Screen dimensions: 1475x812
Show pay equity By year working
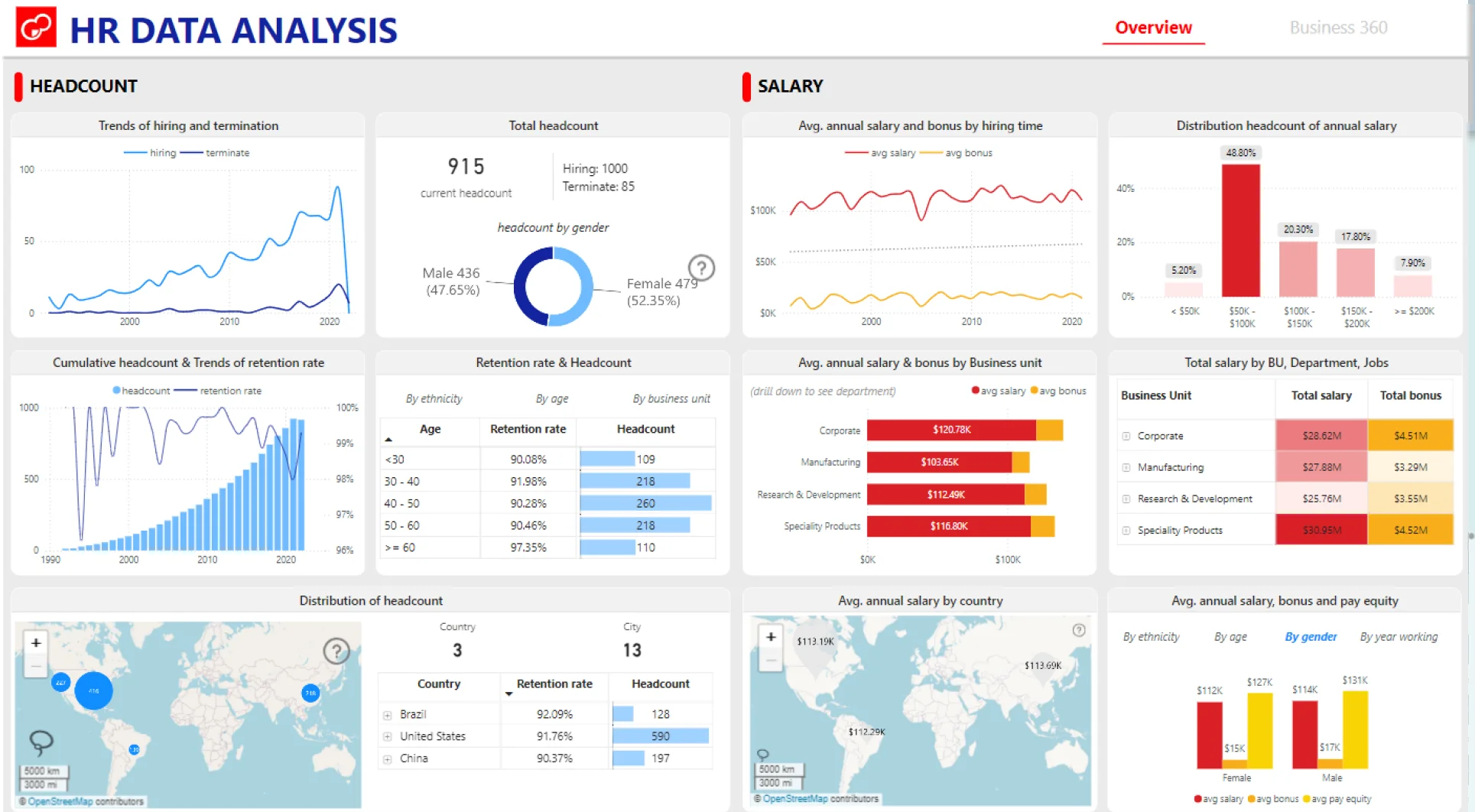point(1399,636)
